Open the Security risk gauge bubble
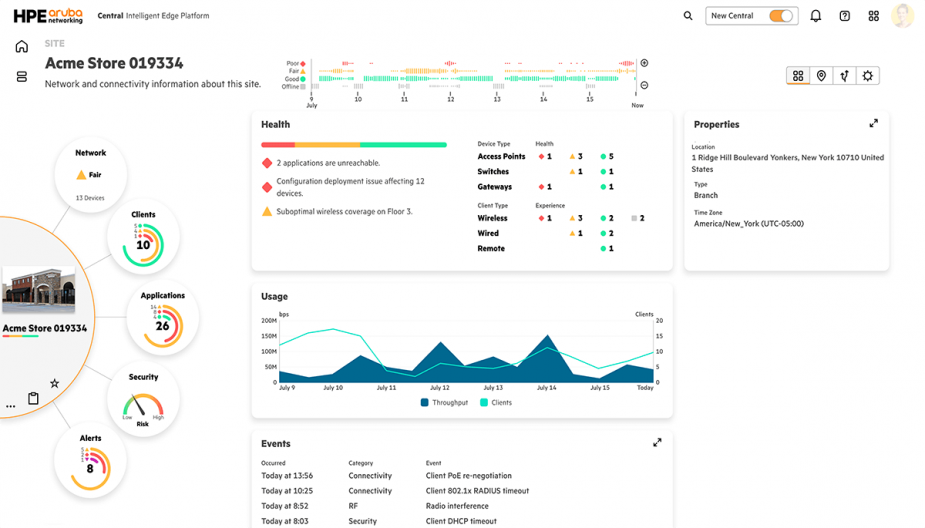The height and width of the screenshot is (528, 925). tap(143, 401)
